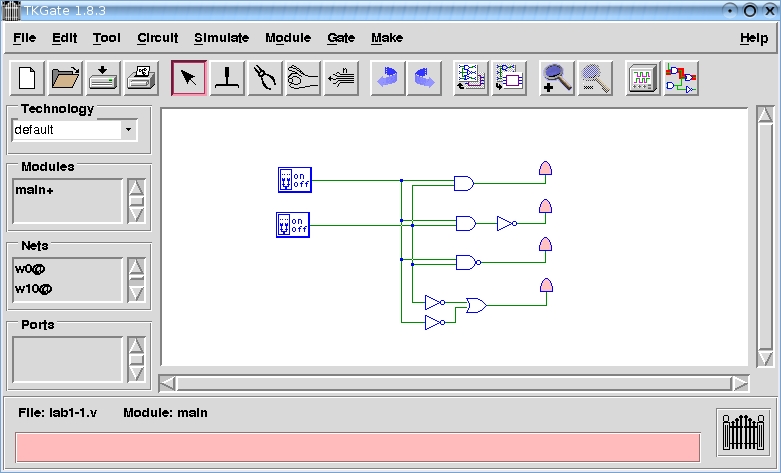
Task: Select net w0@ in Nets list
Action: point(29,268)
